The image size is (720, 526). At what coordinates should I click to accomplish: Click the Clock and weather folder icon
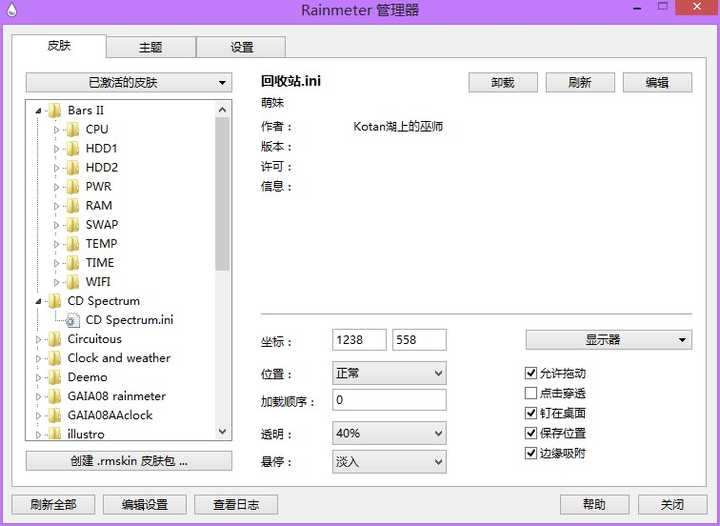click(x=55, y=358)
